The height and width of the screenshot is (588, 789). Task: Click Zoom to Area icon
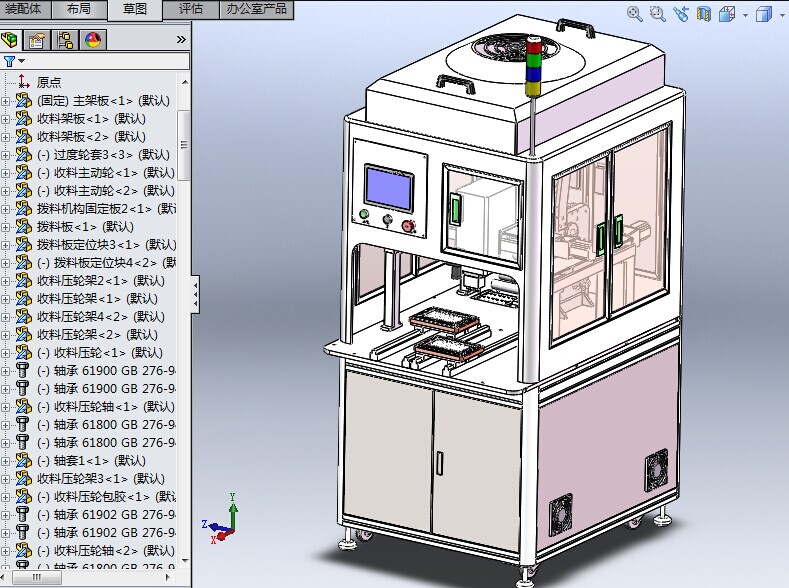[657, 14]
